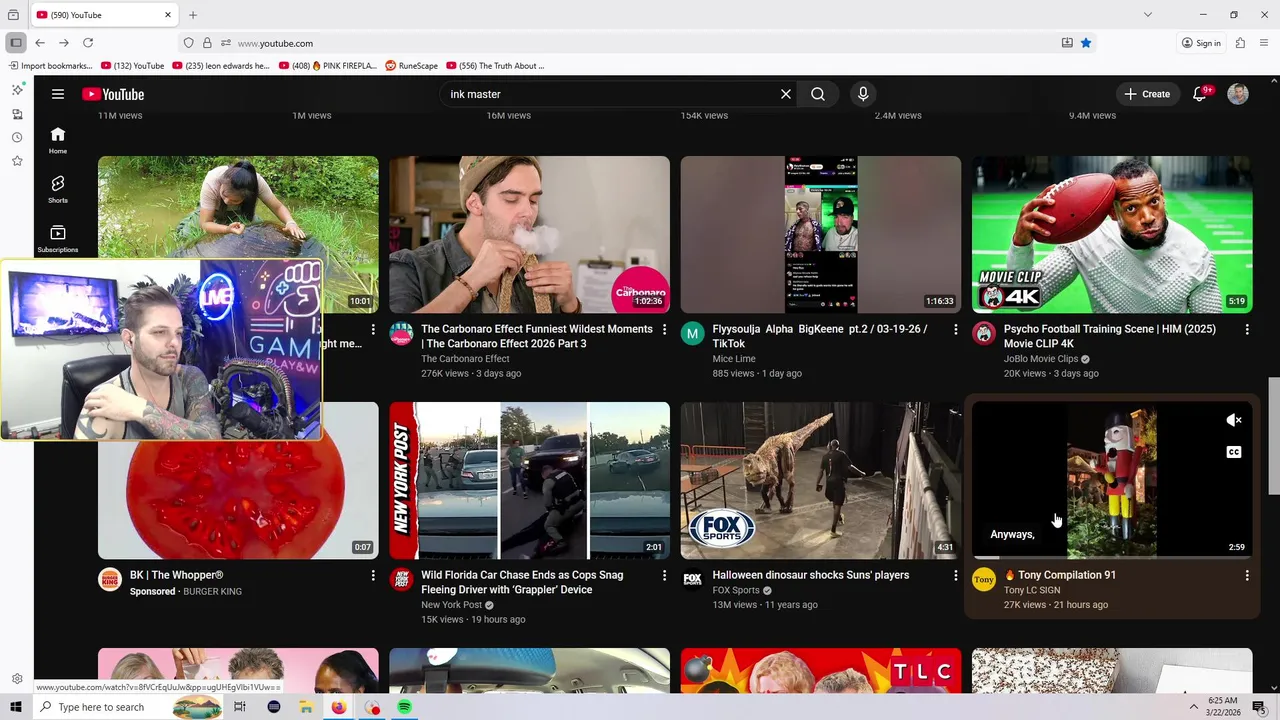The height and width of the screenshot is (720, 1280).
Task: Toggle the browser sidebar button
Action: click(x=16, y=43)
